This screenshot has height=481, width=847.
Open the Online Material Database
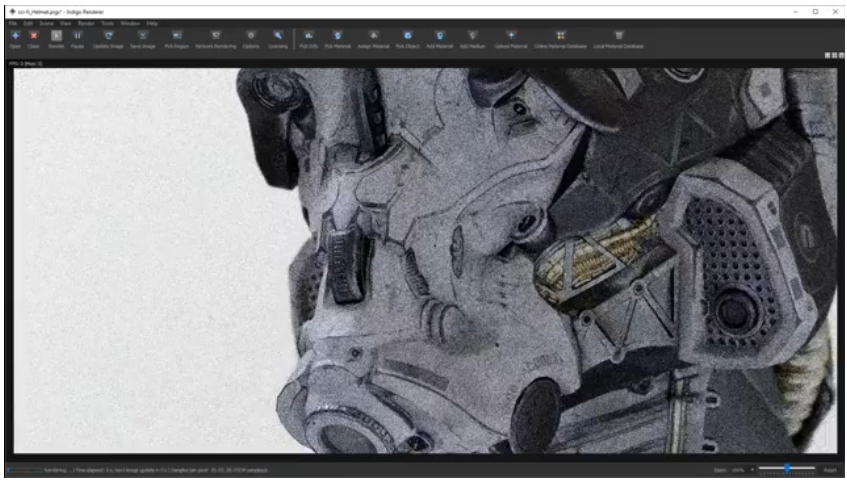point(560,37)
